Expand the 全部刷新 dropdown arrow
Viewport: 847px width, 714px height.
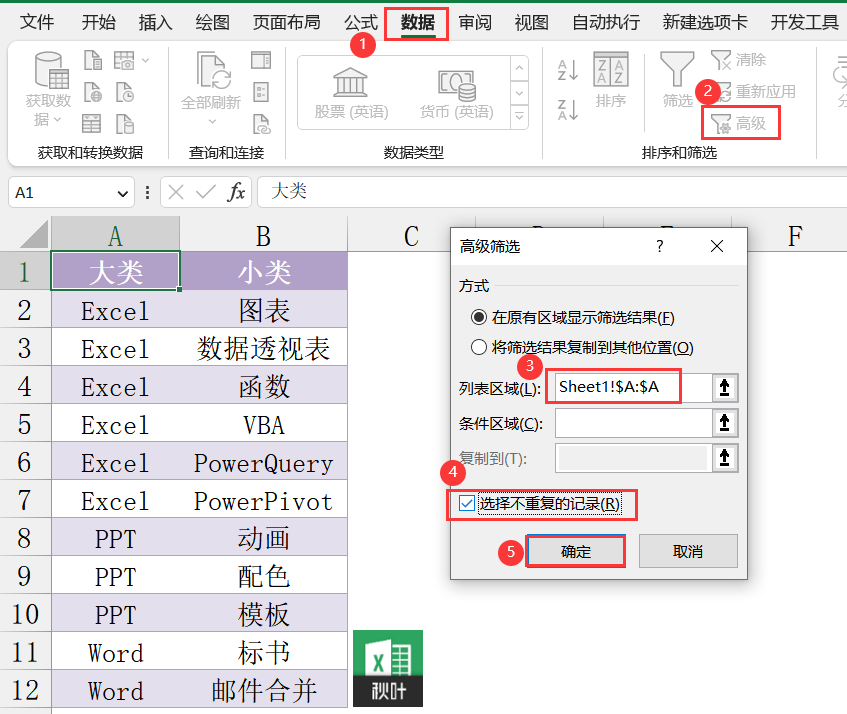click(212, 122)
